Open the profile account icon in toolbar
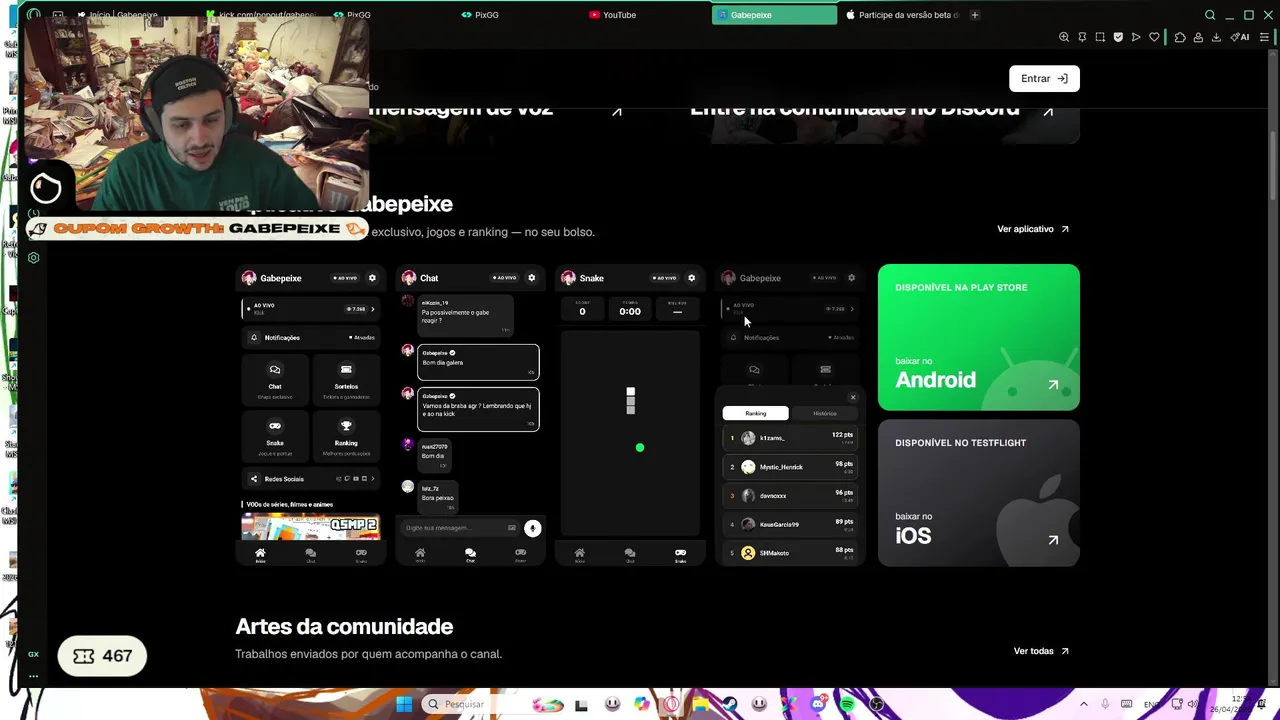1280x720 pixels. point(1198,37)
